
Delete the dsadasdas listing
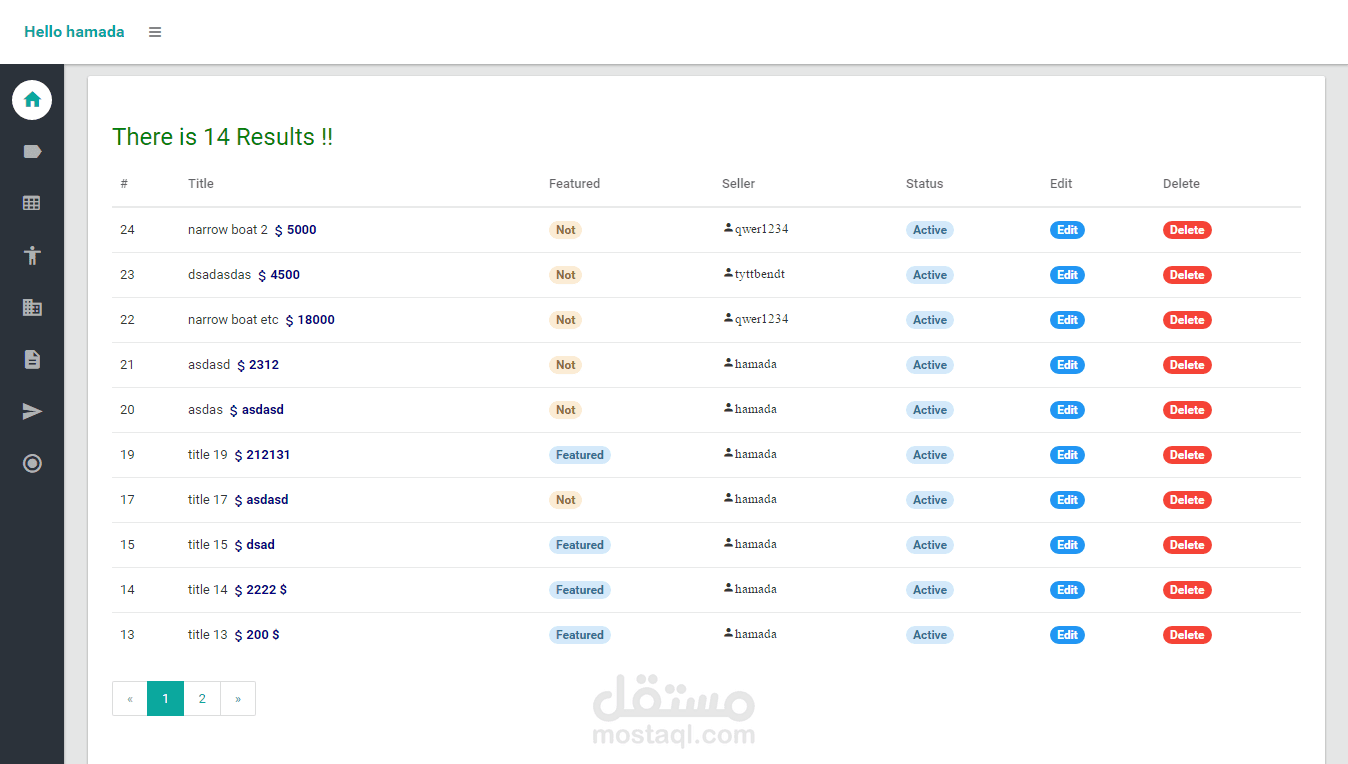(x=1187, y=275)
